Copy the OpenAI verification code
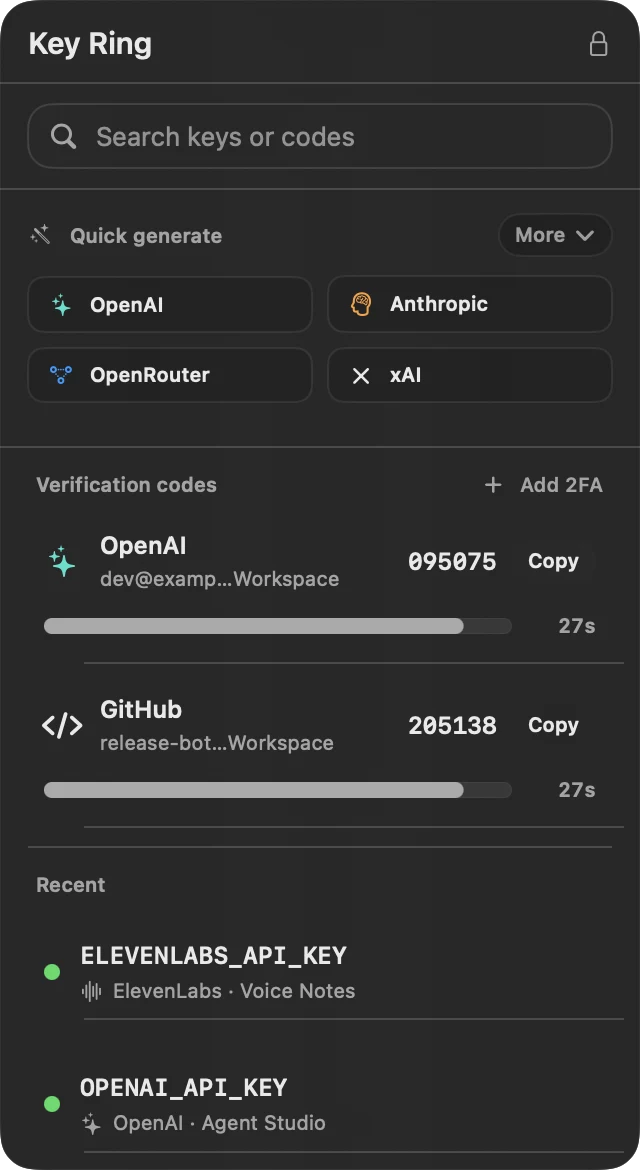This screenshot has width=640, height=1170. tap(553, 561)
